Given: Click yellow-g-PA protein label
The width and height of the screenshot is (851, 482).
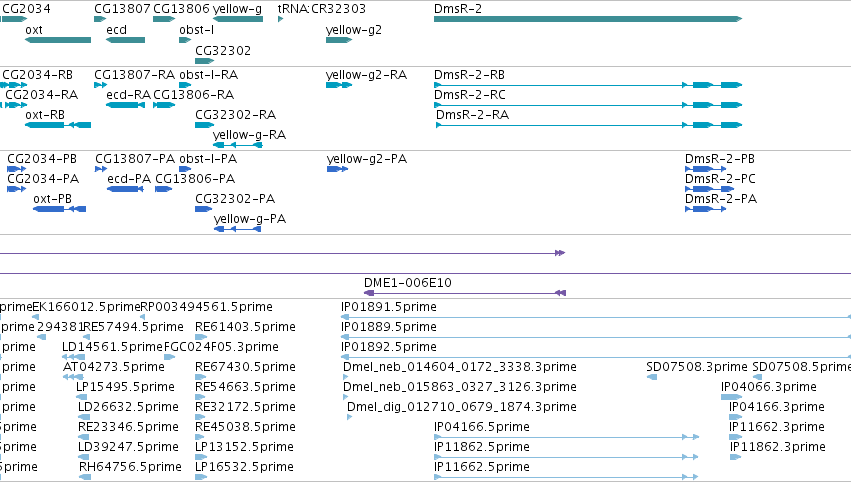Looking at the screenshot, I should click(250, 219).
